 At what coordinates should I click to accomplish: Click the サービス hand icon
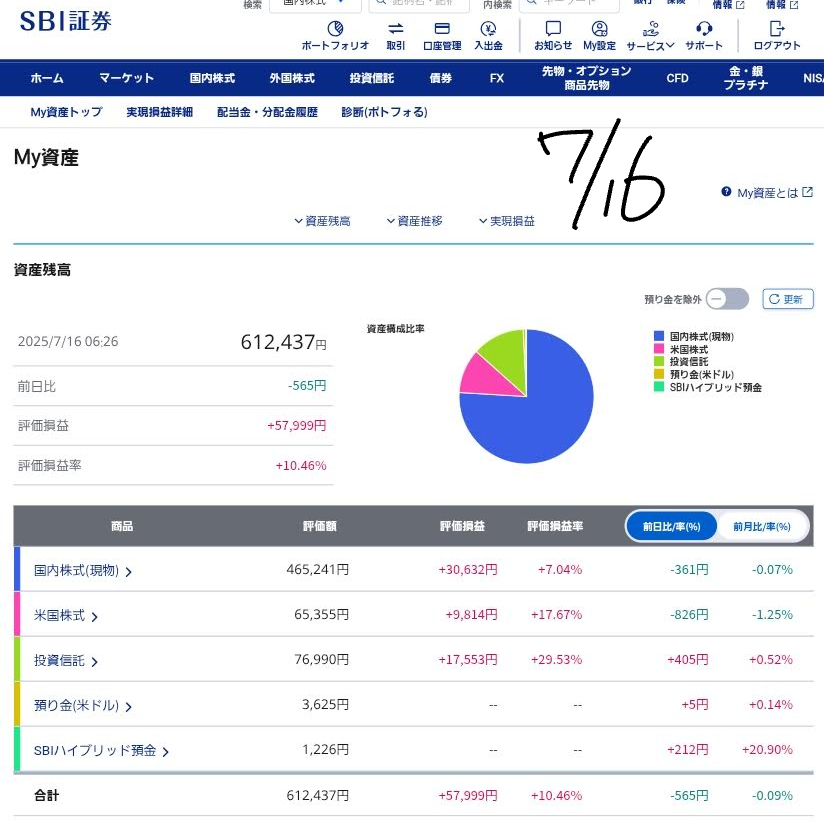click(651, 28)
